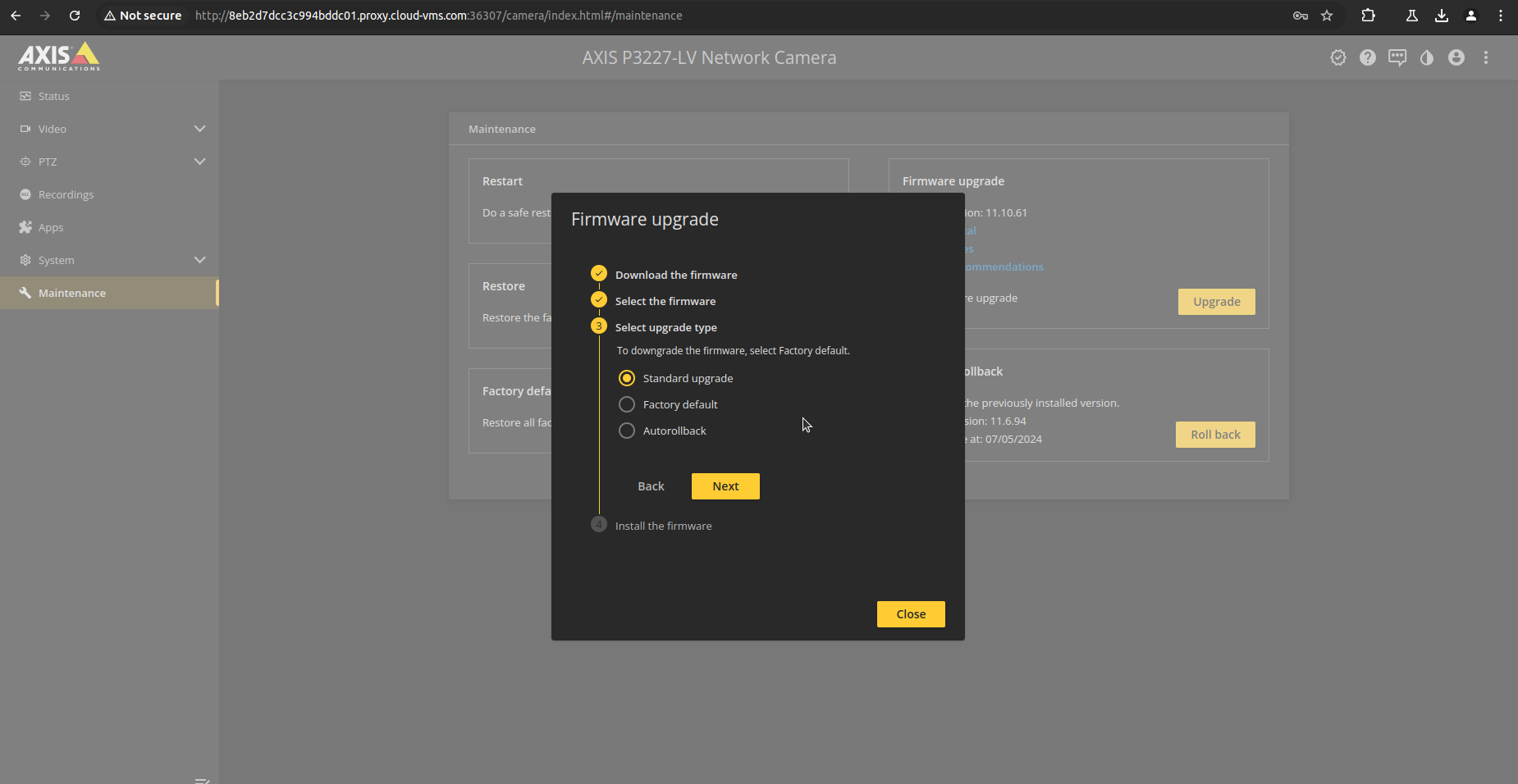Toggle the dark/light theme contrast icon
Screen dimensions: 1518x784
click(1427, 57)
